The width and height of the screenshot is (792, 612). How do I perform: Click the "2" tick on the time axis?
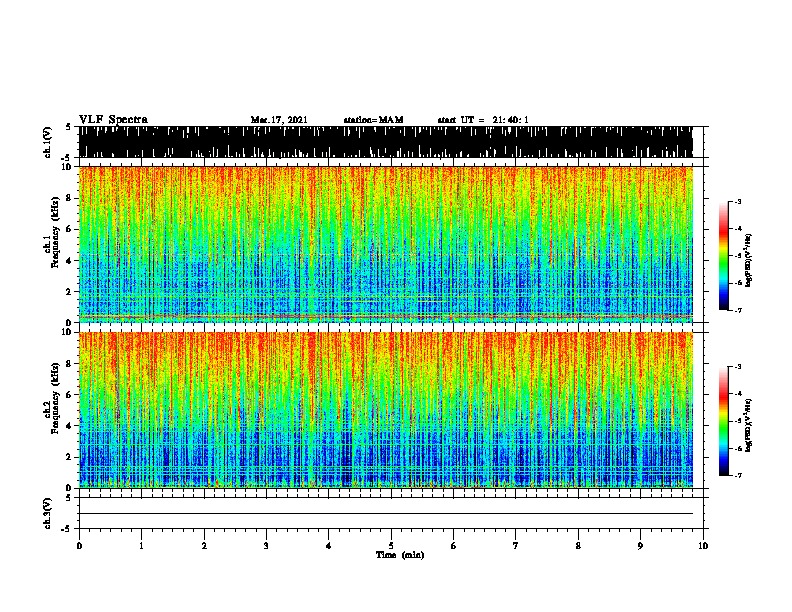point(204,546)
